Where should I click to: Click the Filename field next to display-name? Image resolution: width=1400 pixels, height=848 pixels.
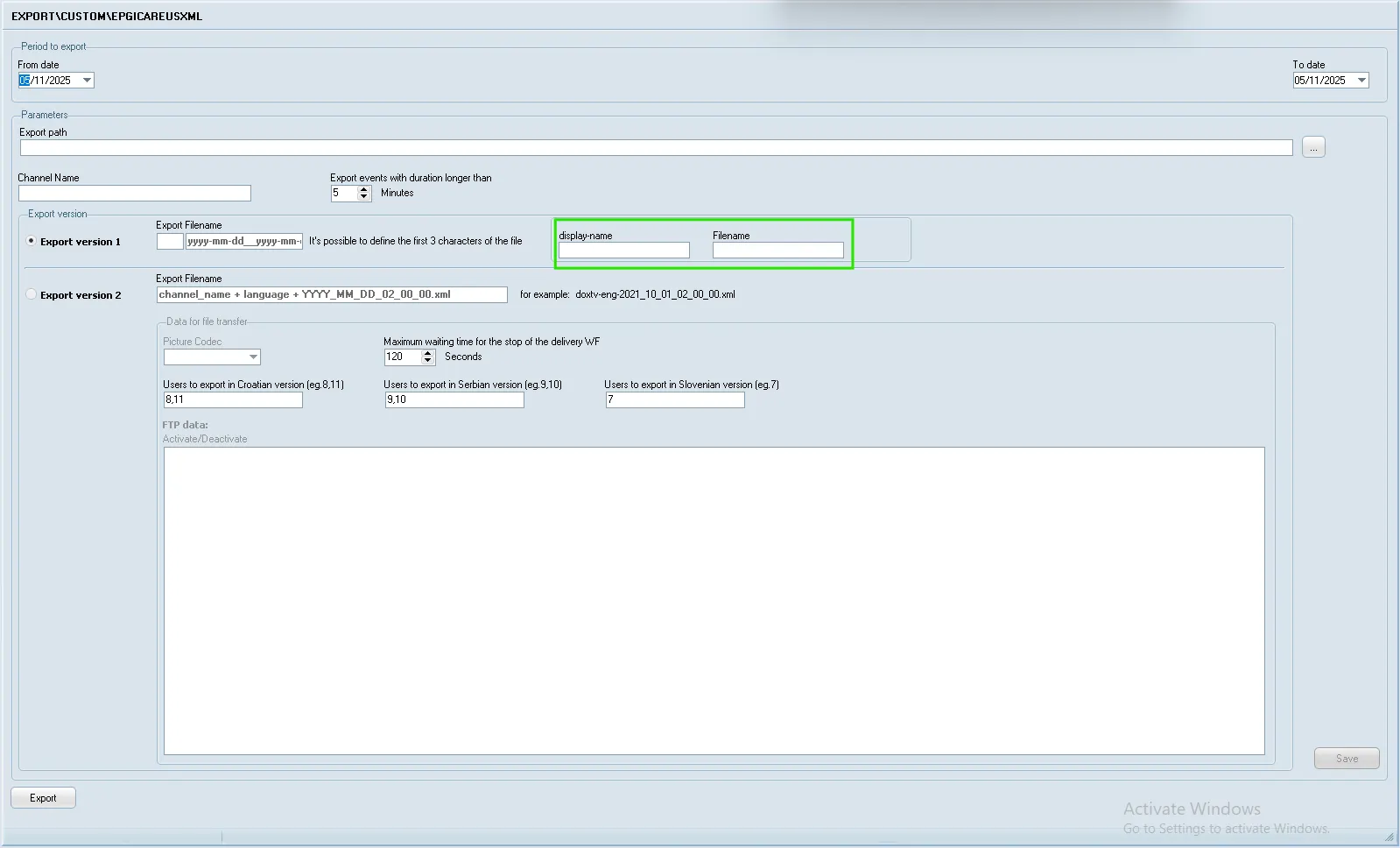777,251
